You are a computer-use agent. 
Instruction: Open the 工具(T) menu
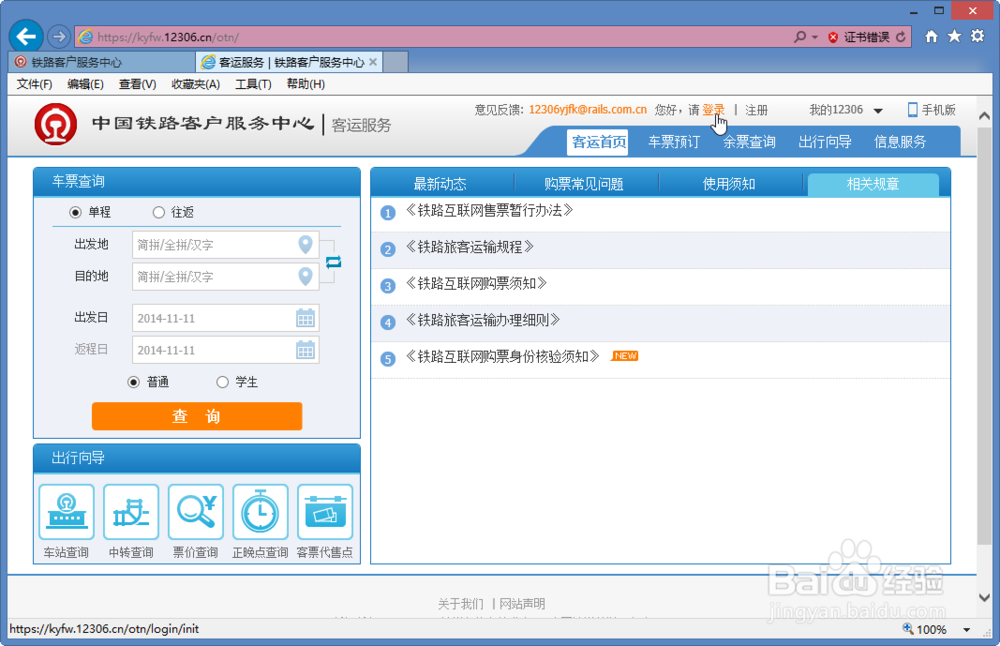coord(253,84)
